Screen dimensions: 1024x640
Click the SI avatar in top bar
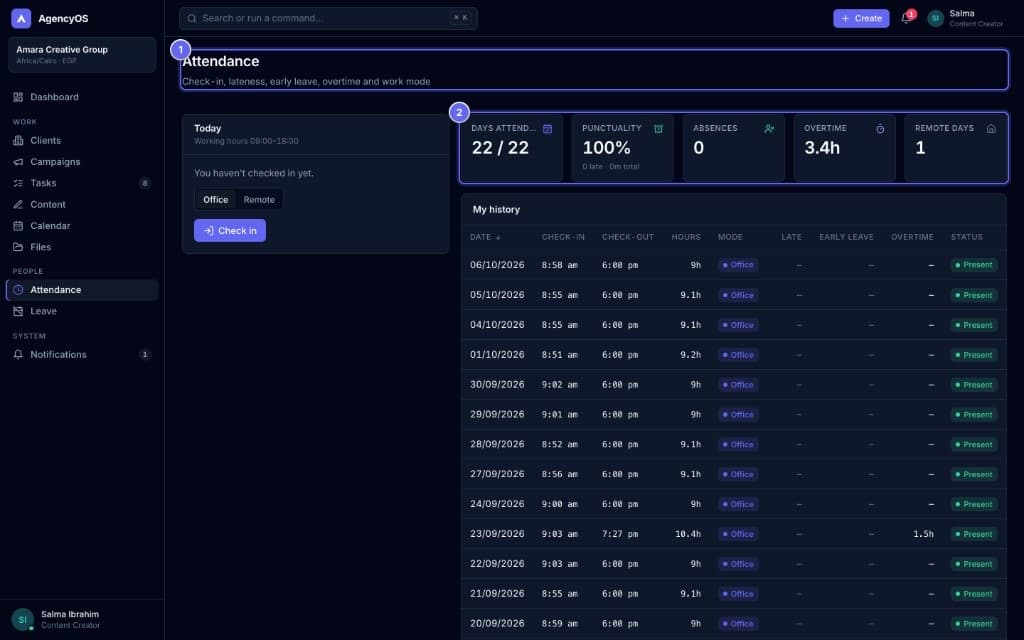tap(935, 18)
